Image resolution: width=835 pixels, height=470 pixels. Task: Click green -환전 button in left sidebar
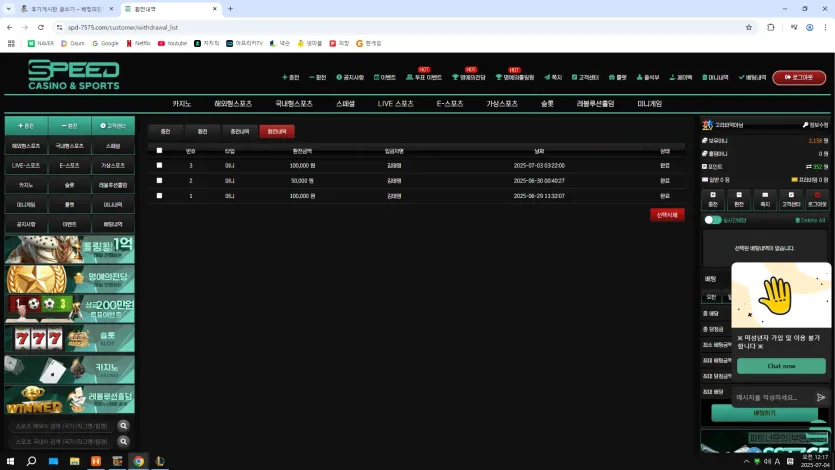click(69, 126)
